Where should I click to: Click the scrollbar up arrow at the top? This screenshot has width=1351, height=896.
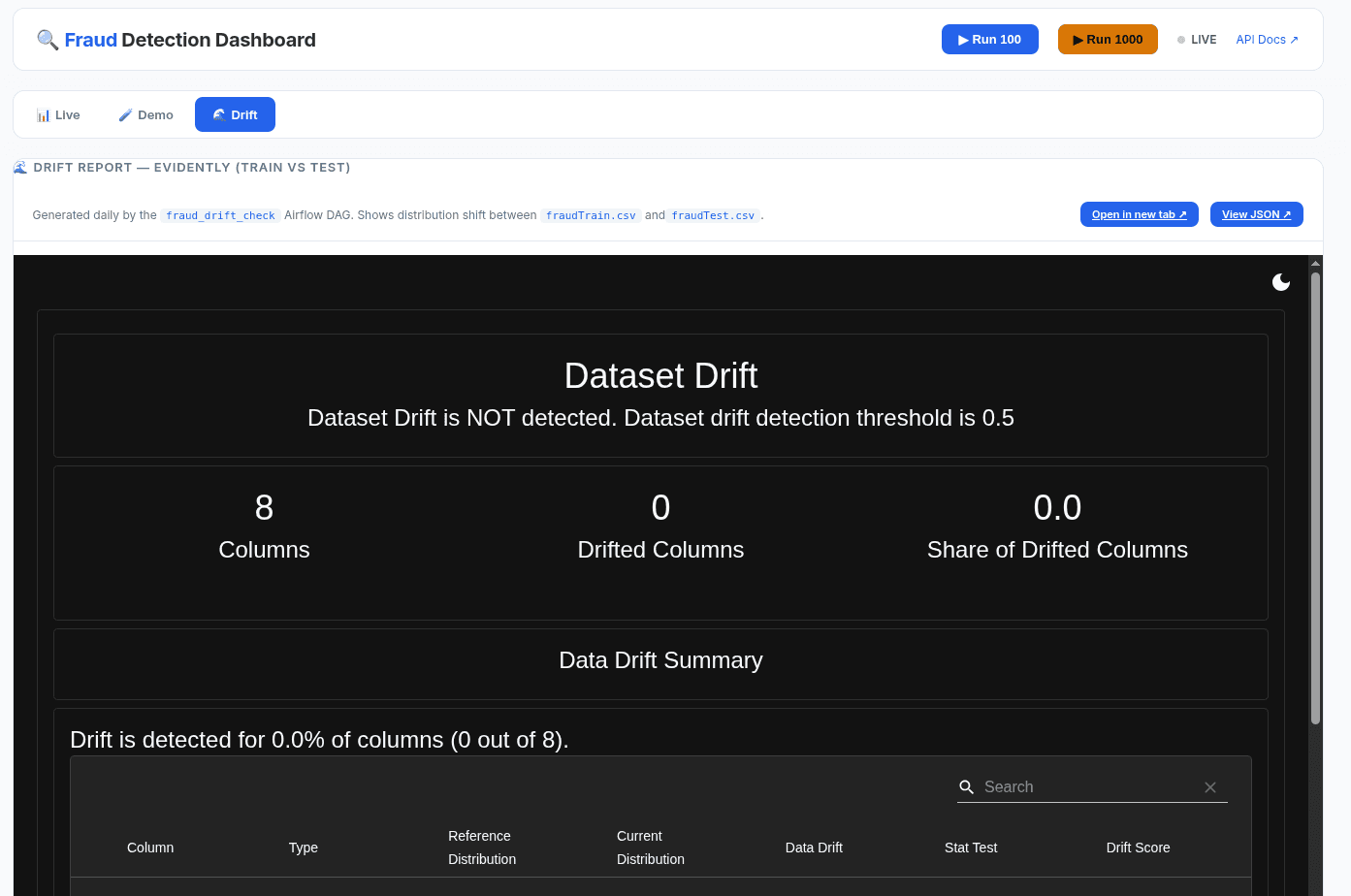click(1316, 263)
